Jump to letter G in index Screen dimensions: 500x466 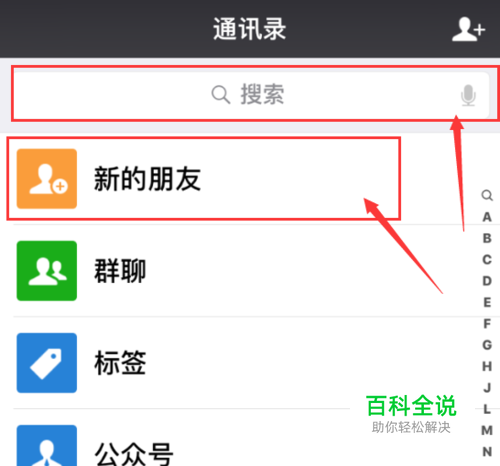(x=487, y=345)
